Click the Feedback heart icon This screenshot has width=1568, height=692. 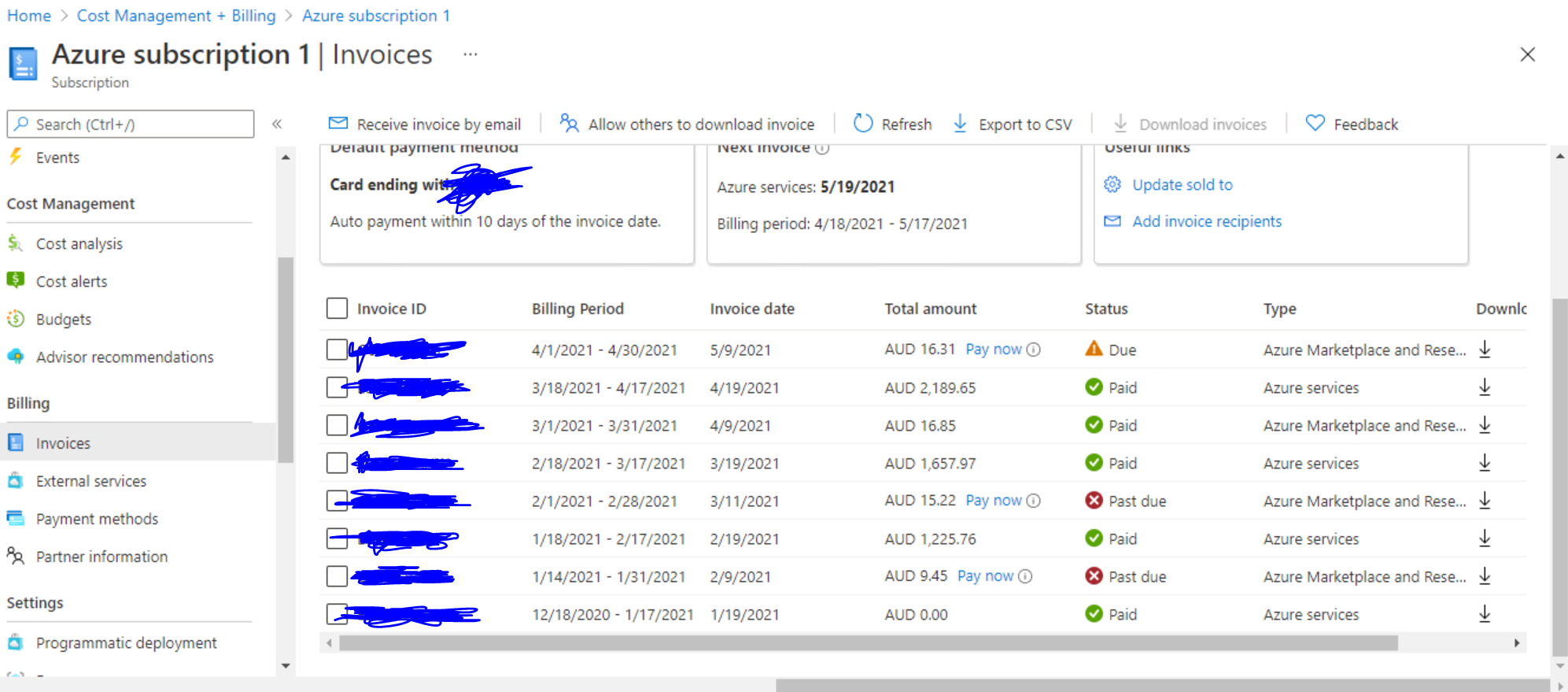[1315, 124]
